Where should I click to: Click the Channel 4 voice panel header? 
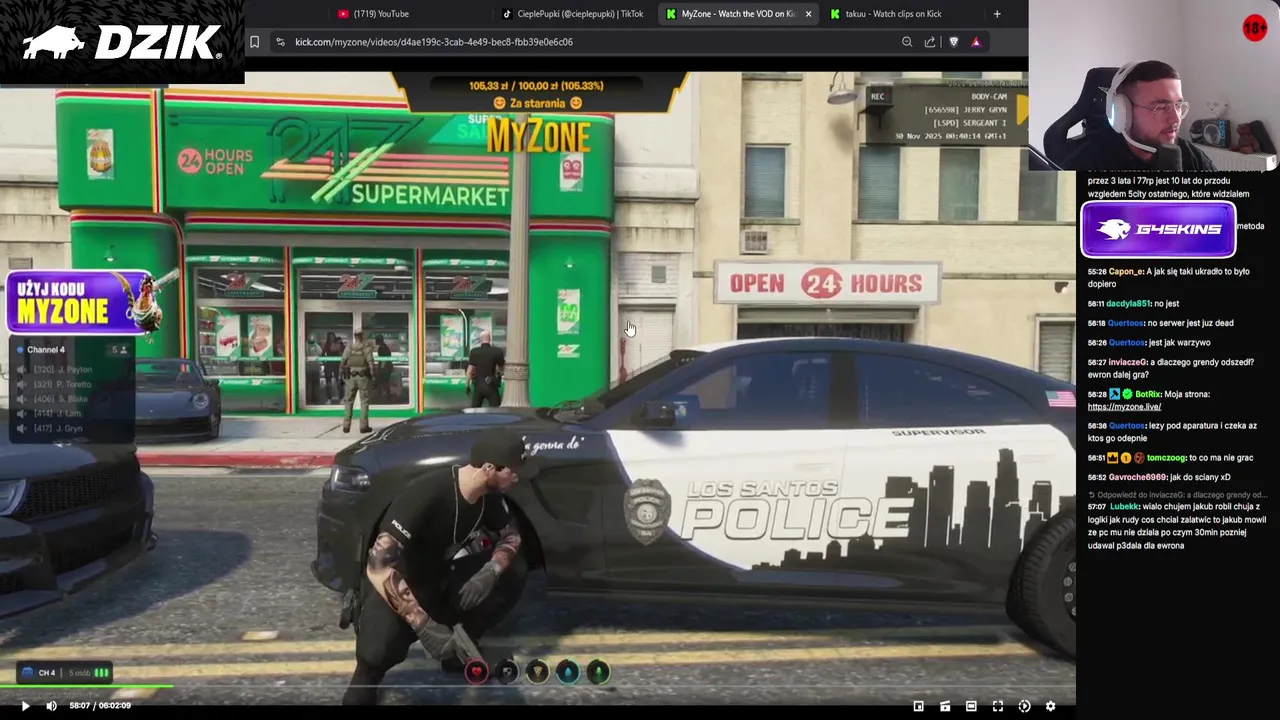(70, 350)
